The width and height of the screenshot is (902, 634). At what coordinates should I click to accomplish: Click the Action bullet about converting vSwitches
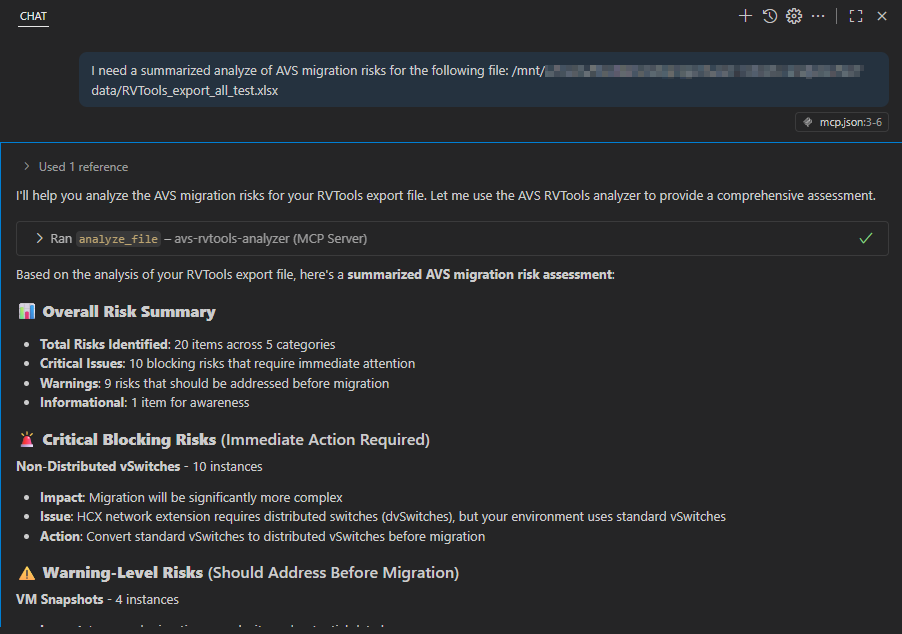(x=262, y=537)
